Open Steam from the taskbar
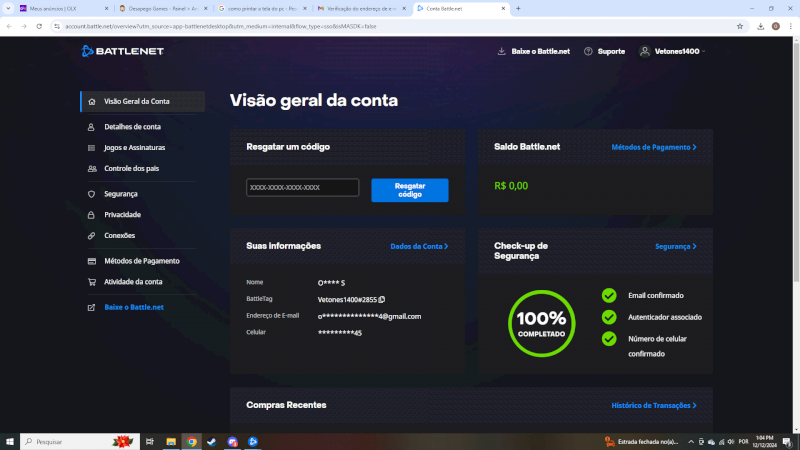 pyautogui.click(x=212, y=442)
